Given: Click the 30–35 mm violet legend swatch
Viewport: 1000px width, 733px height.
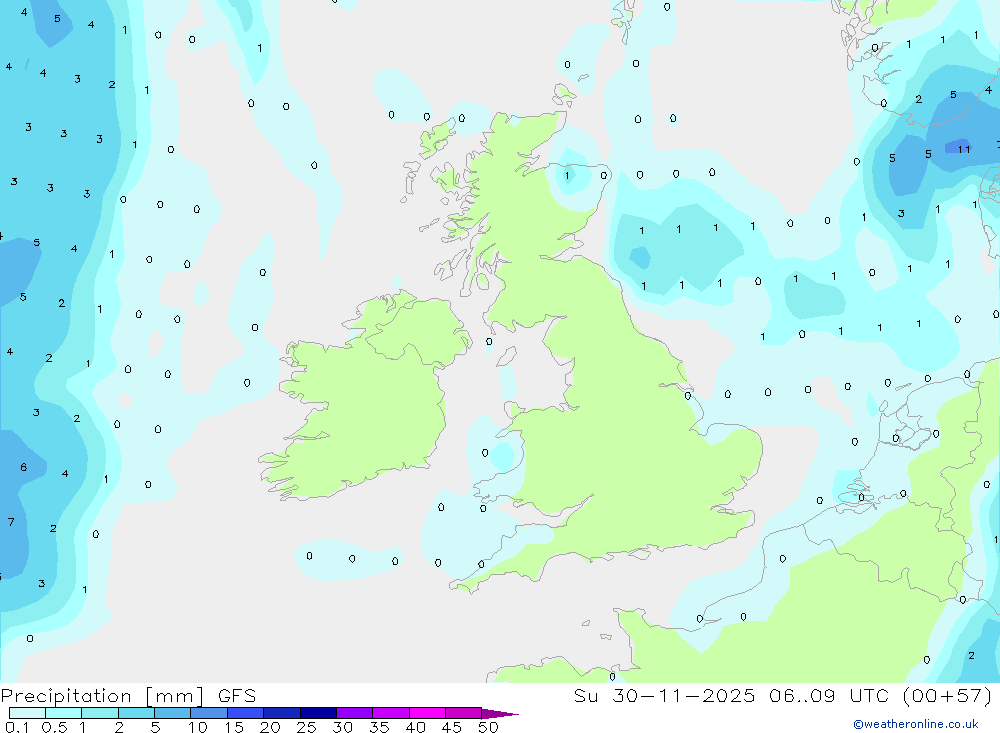Looking at the screenshot, I should pos(354,713).
